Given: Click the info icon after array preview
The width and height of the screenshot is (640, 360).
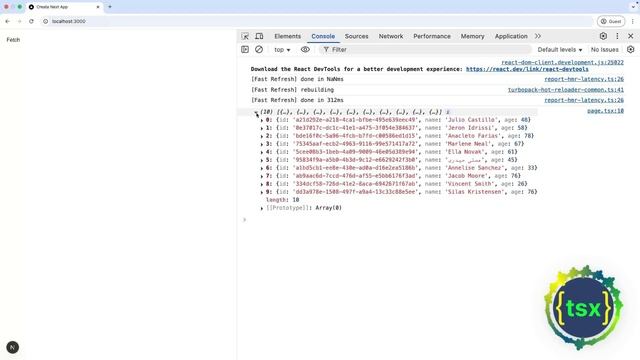Looking at the screenshot, I should (x=447, y=112).
